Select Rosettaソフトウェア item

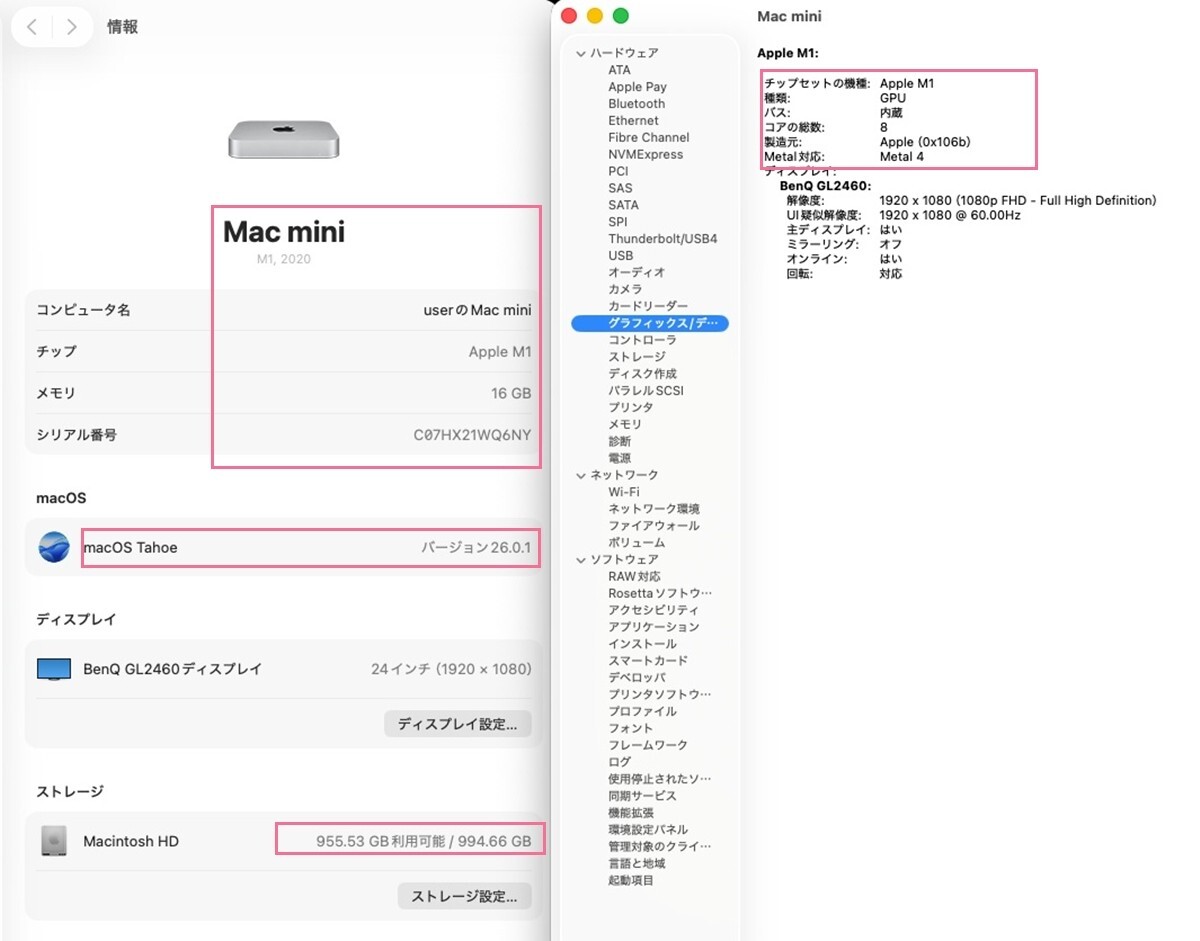point(660,594)
